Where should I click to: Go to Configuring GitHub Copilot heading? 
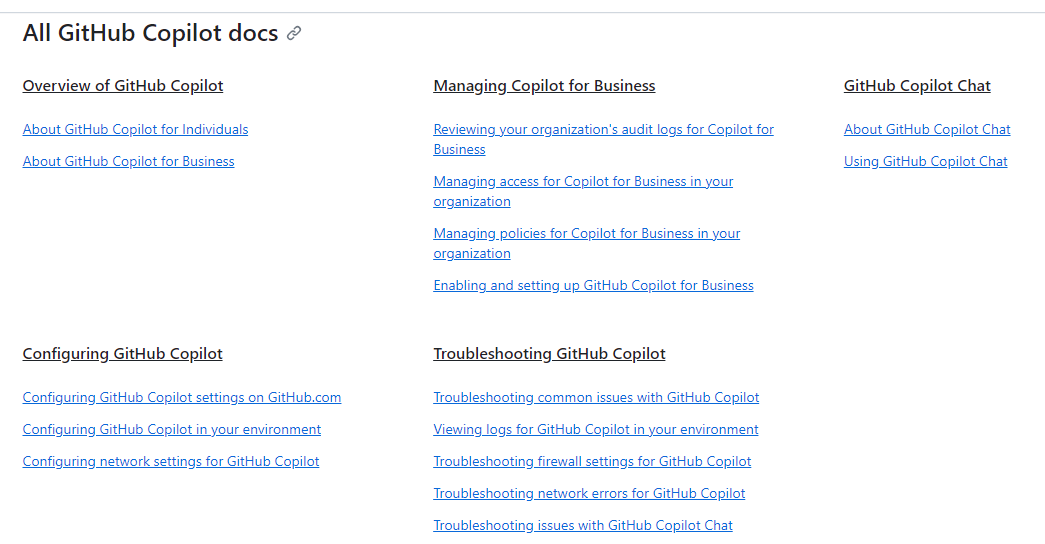pos(123,354)
